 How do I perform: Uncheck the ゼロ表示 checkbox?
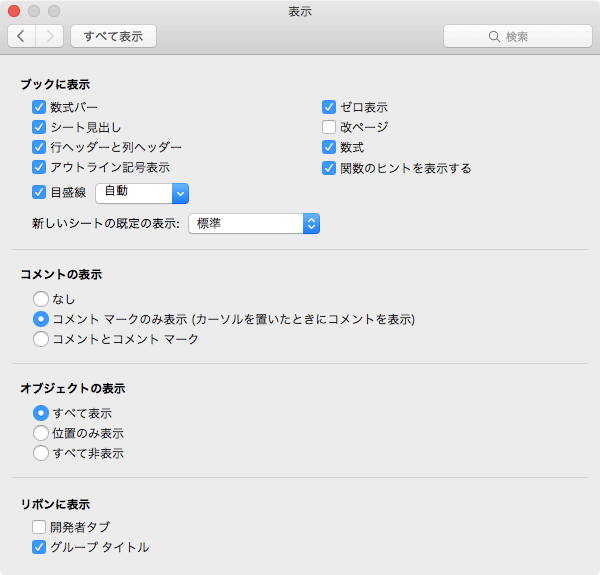[328, 107]
